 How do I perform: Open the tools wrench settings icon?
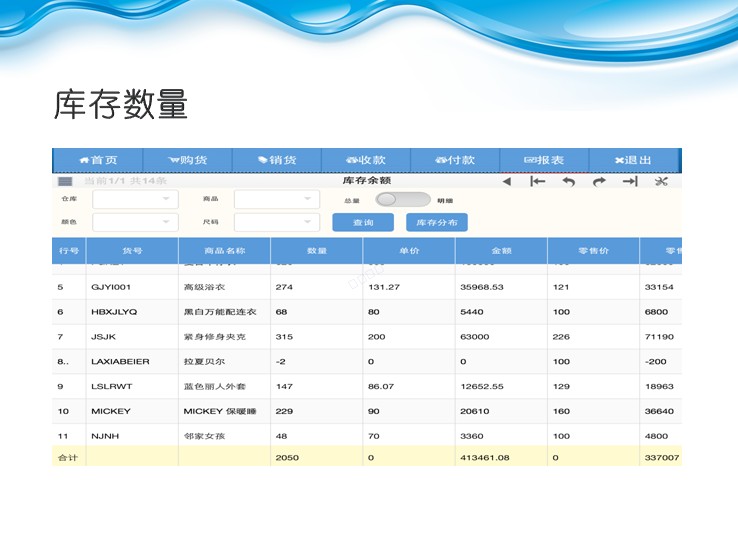[x=661, y=181]
